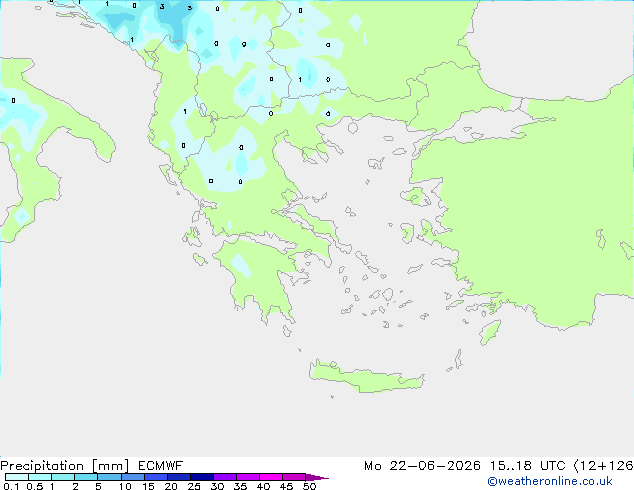Screen dimensions: 634x490
Task: Click the 25–30 mm navy legend swatch
Action: (x=201, y=477)
